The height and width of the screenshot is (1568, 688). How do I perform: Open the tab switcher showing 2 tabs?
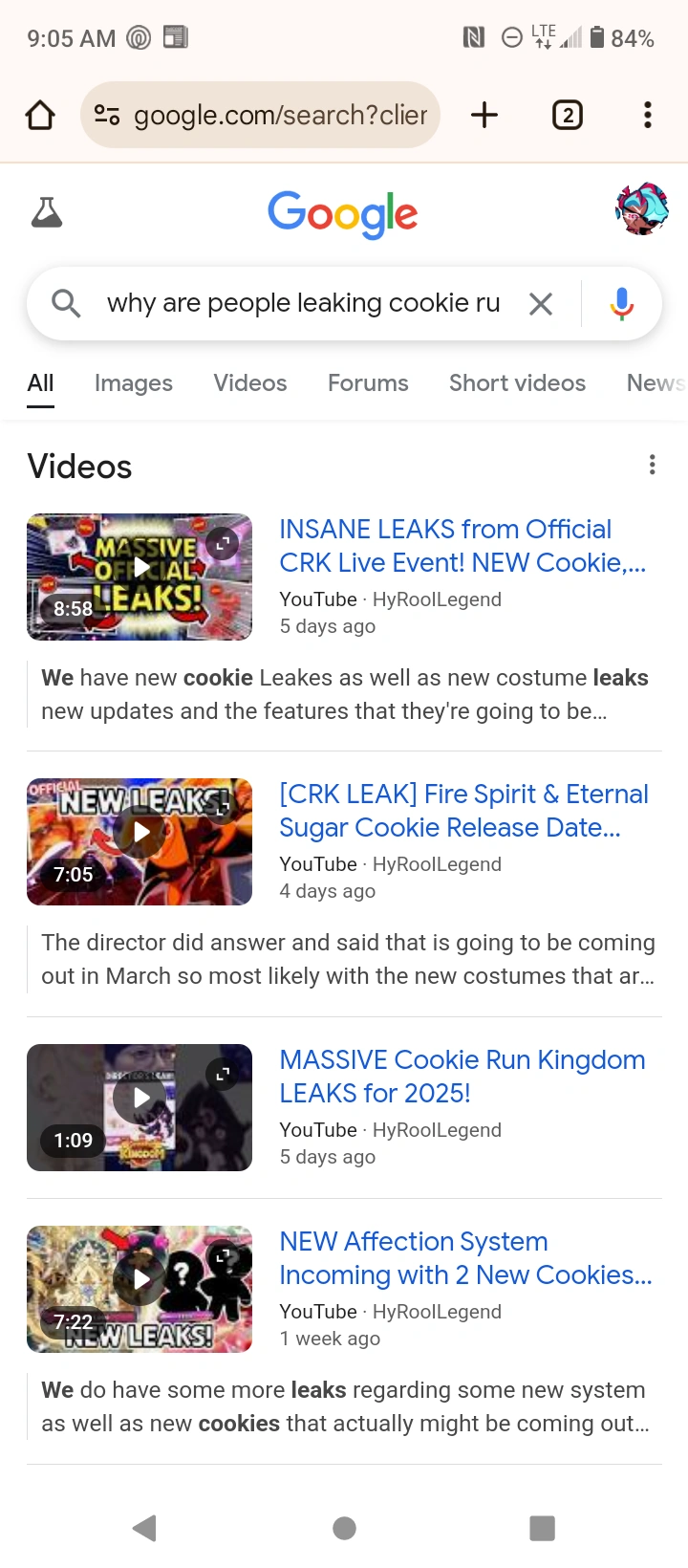568,116
